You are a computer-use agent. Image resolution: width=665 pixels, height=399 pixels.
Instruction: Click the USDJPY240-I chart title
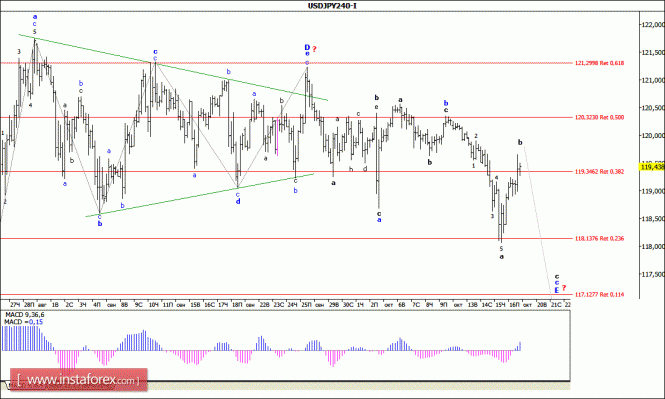332,6
